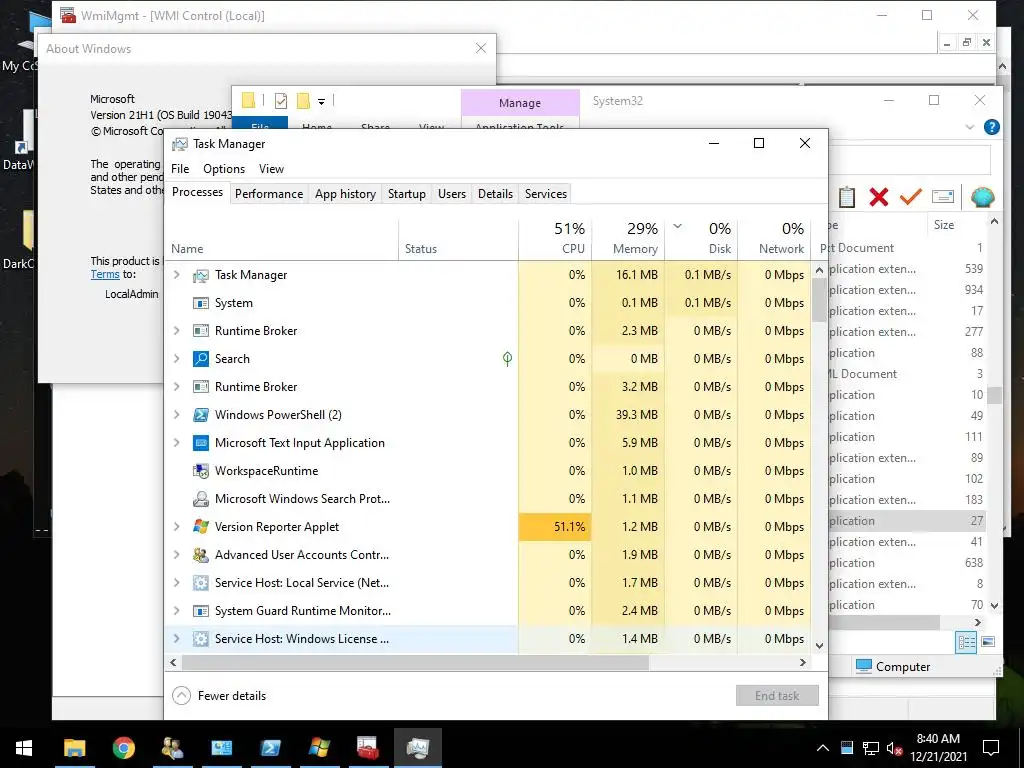Click the clipboard paste icon in Explorer toolbar
1024x768 pixels.
tap(846, 197)
